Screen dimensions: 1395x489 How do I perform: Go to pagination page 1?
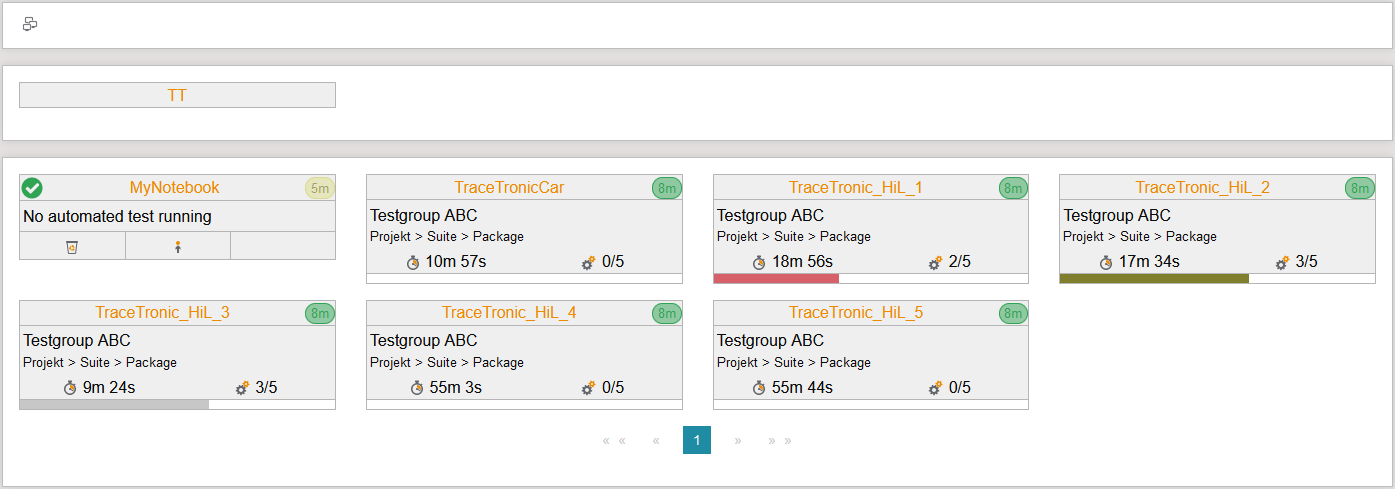[697, 440]
